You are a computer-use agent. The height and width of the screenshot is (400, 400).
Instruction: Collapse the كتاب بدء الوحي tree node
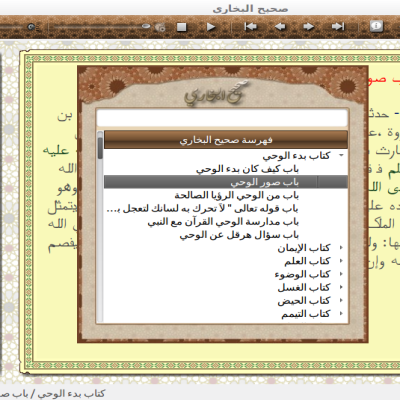pyautogui.click(x=341, y=155)
